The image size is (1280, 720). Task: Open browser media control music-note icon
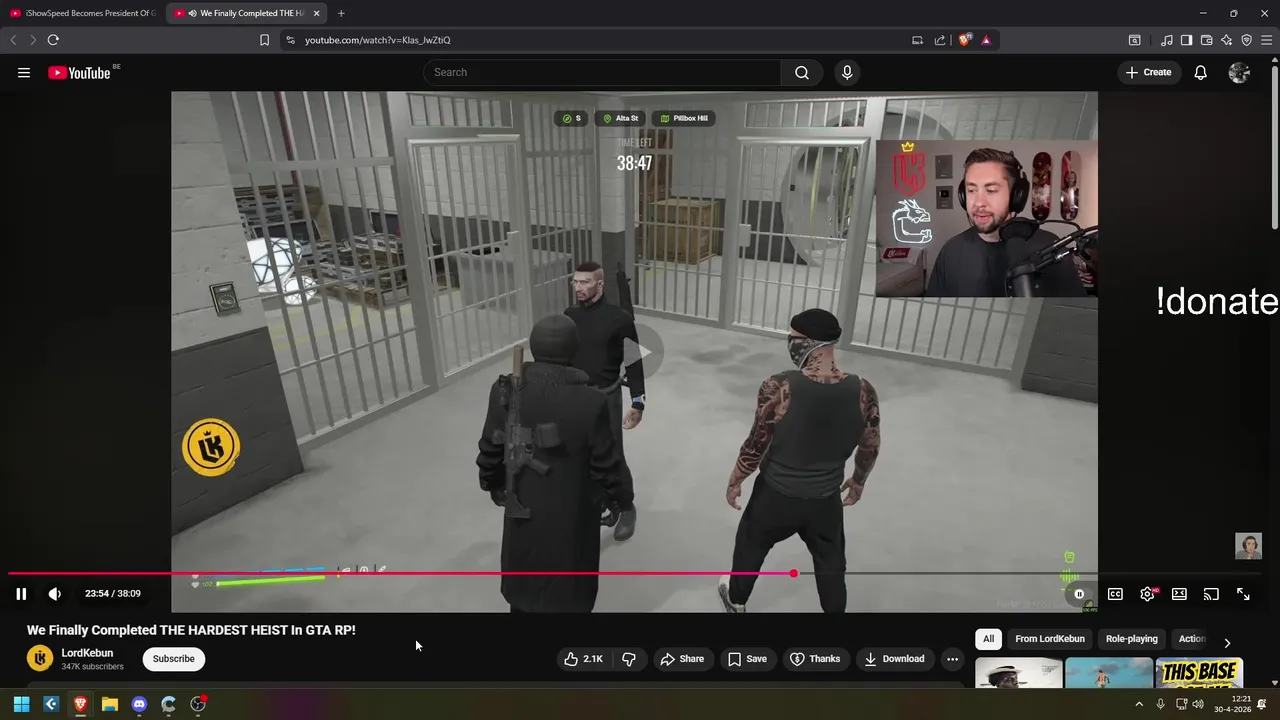point(1167,40)
